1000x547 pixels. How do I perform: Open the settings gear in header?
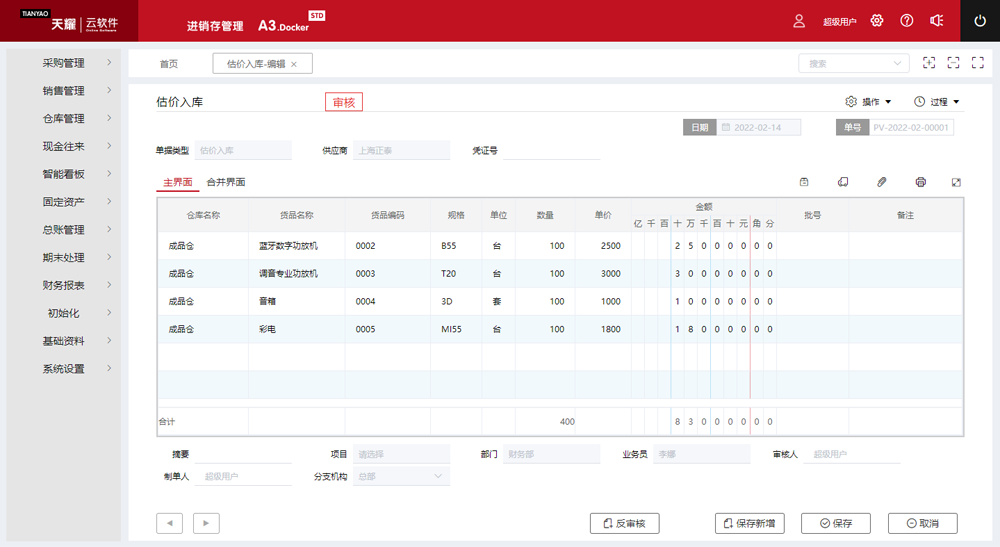(x=877, y=21)
